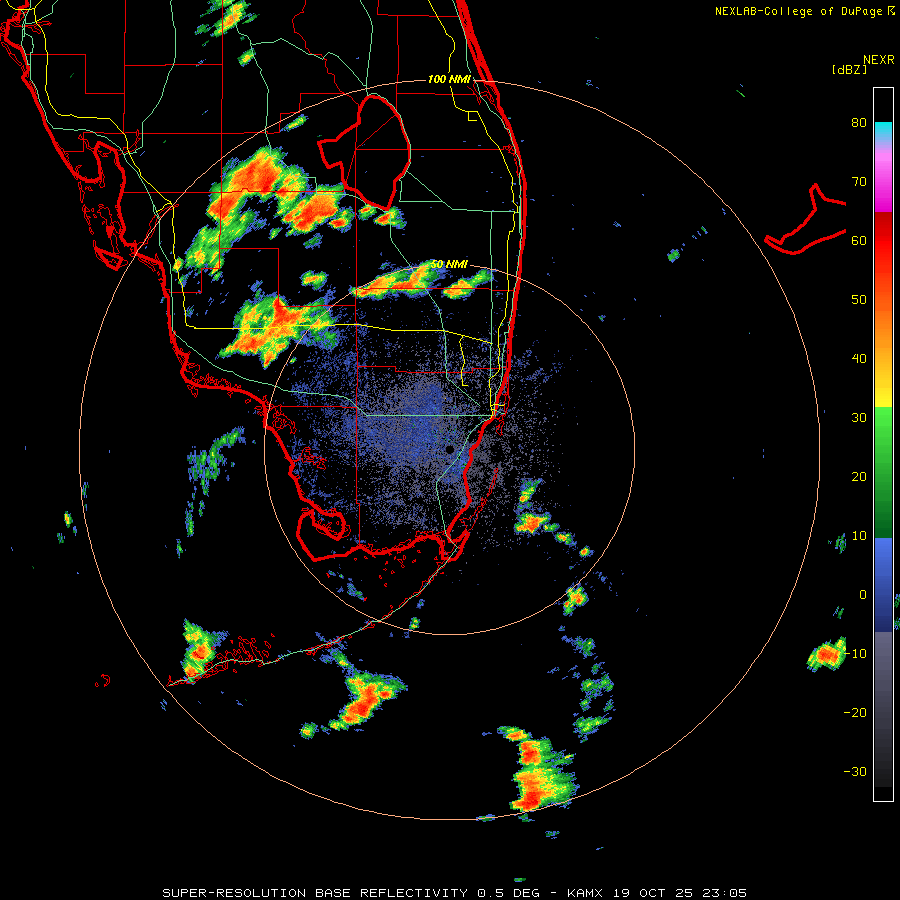Click the NEXLAB-College of DuPage label
Viewport: 900px width, 900px height.
[804, 11]
